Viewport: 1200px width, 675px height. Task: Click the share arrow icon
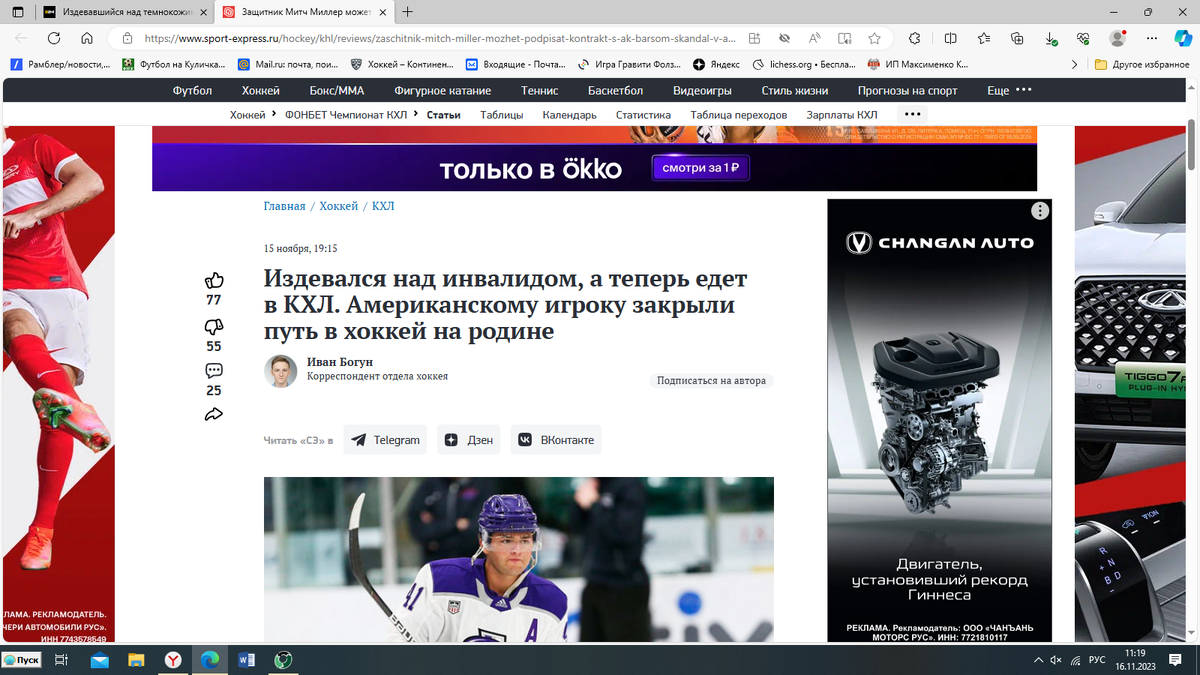click(x=213, y=414)
